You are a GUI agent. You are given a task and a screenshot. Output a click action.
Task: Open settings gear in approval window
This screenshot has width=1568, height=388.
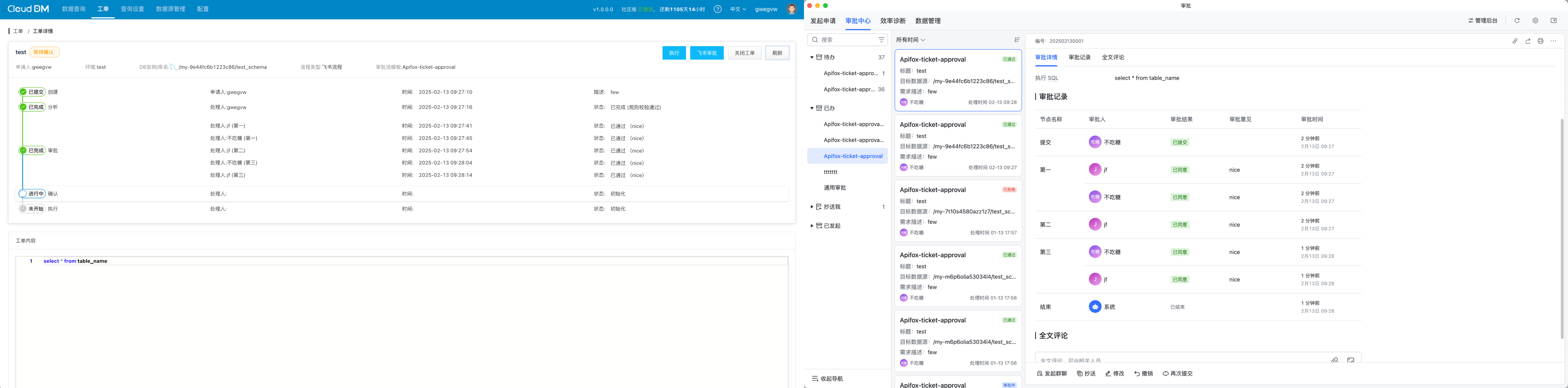tap(1535, 21)
